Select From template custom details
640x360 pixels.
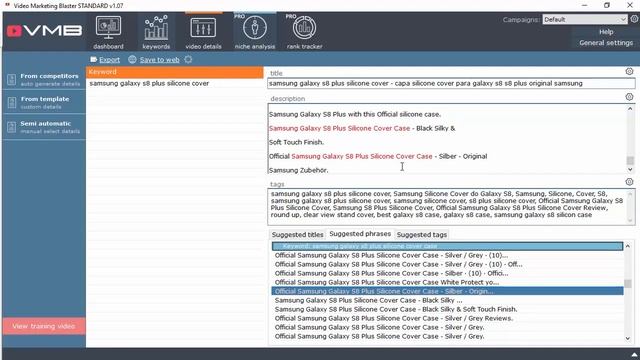[x=44, y=102]
